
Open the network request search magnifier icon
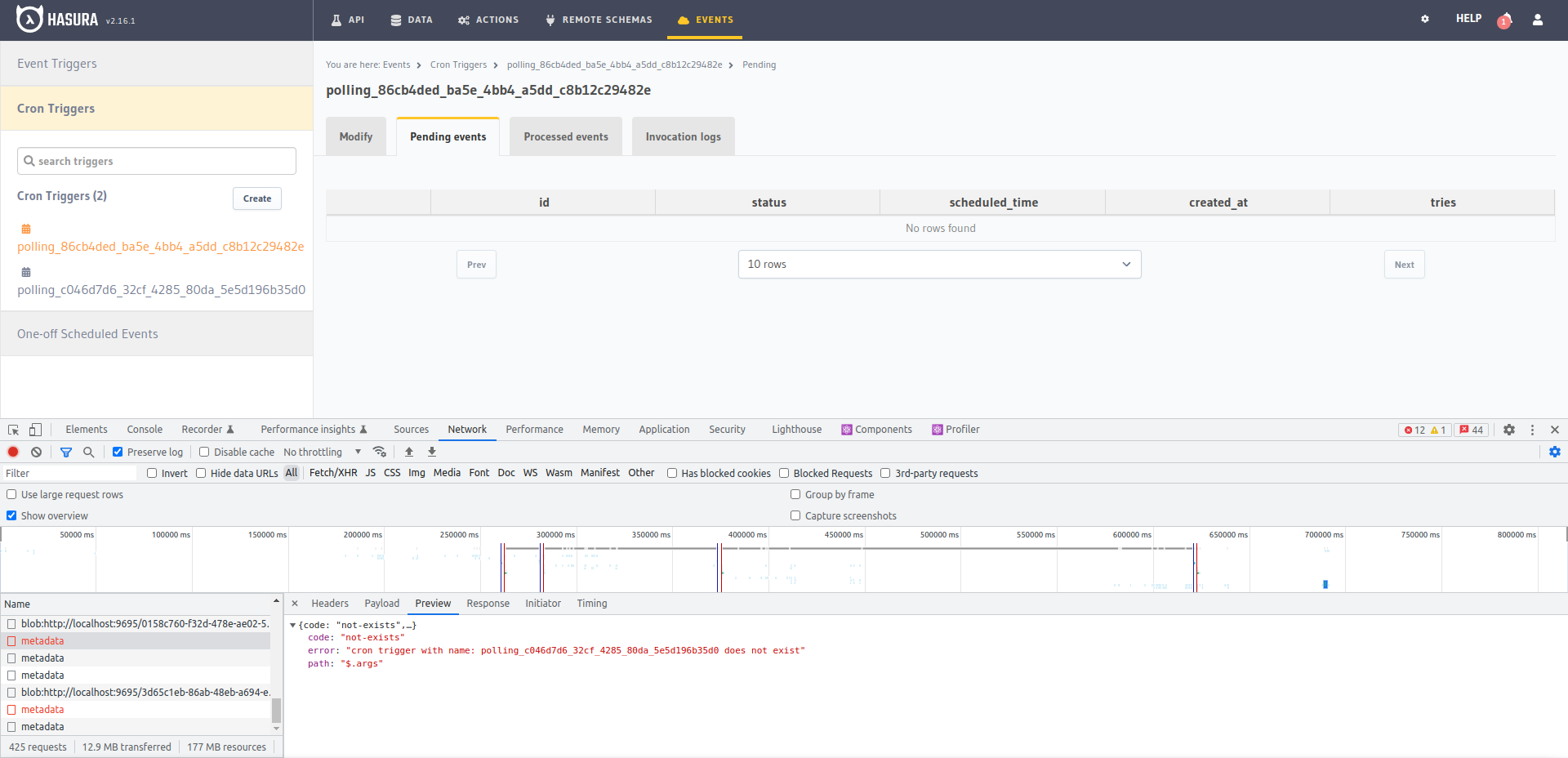(x=89, y=452)
